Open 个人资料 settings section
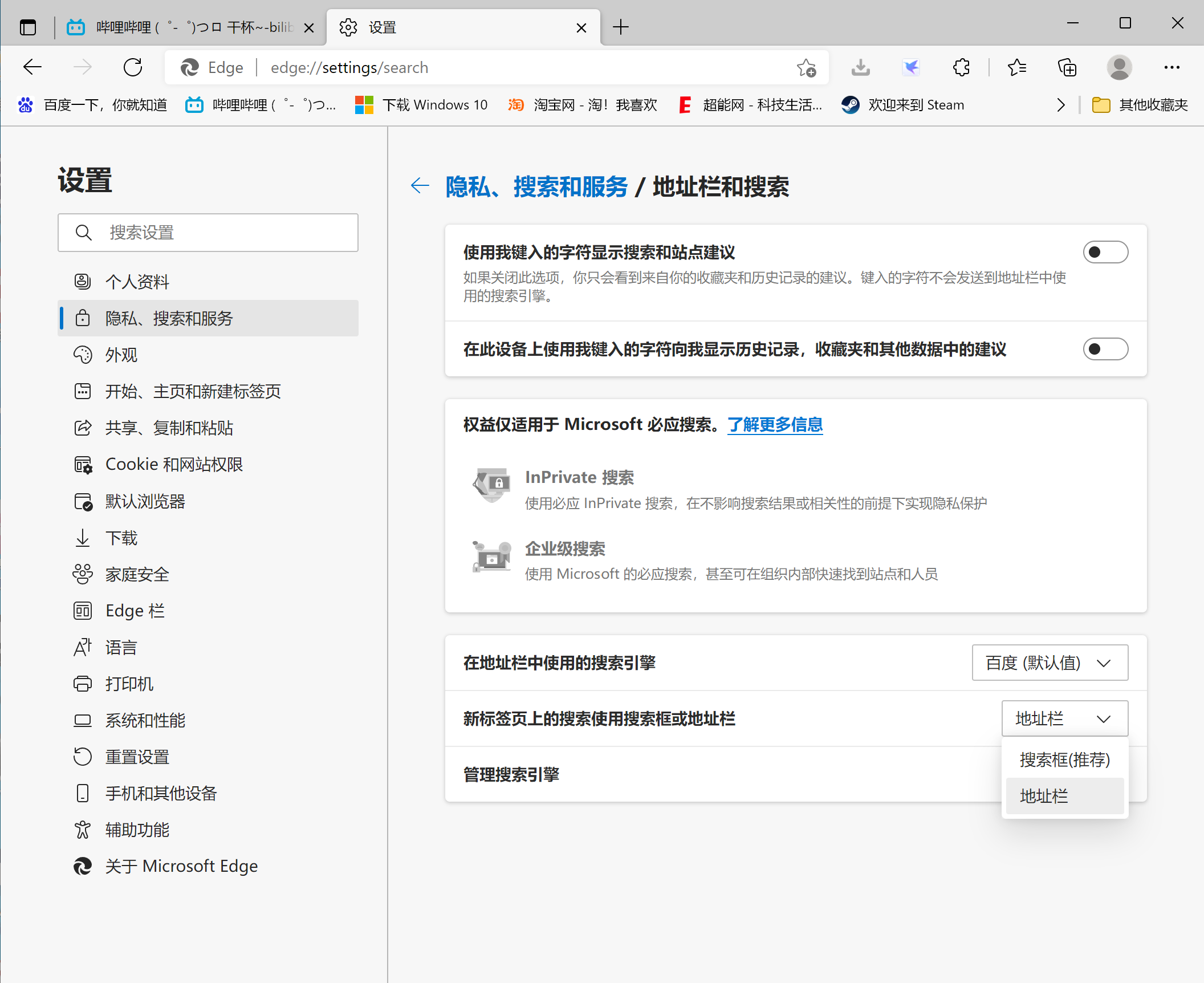1204x983 pixels. [x=208, y=282]
